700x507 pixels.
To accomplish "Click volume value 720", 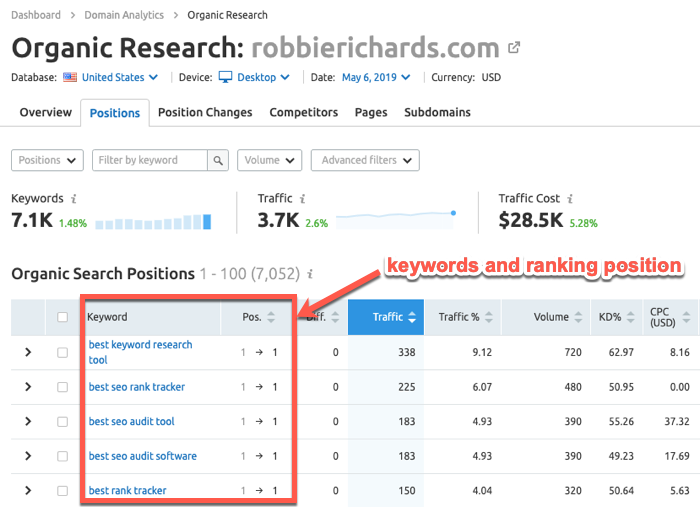I will (573, 353).
